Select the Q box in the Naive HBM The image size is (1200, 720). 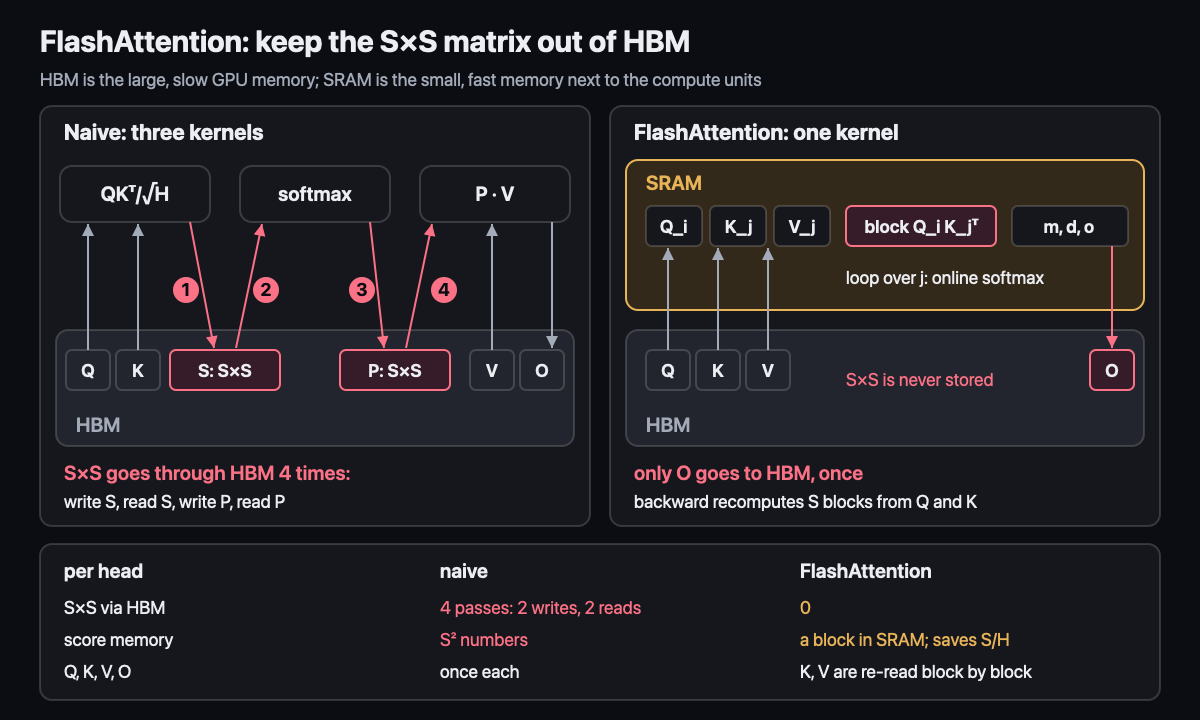pos(88,370)
